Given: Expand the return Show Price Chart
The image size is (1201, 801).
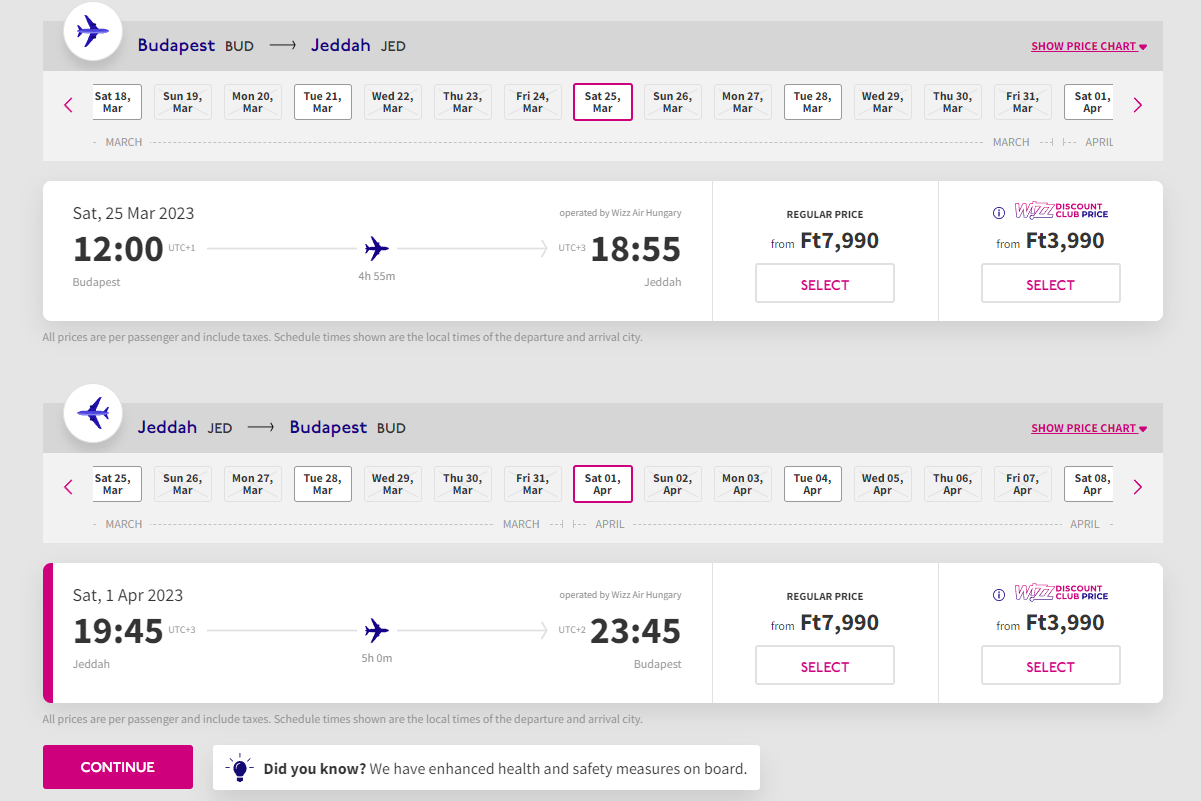Looking at the screenshot, I should 1089,428.
